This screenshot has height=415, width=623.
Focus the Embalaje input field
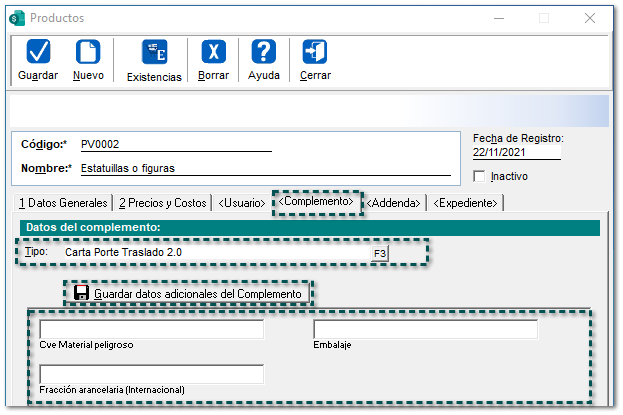[x=425, y=330]
